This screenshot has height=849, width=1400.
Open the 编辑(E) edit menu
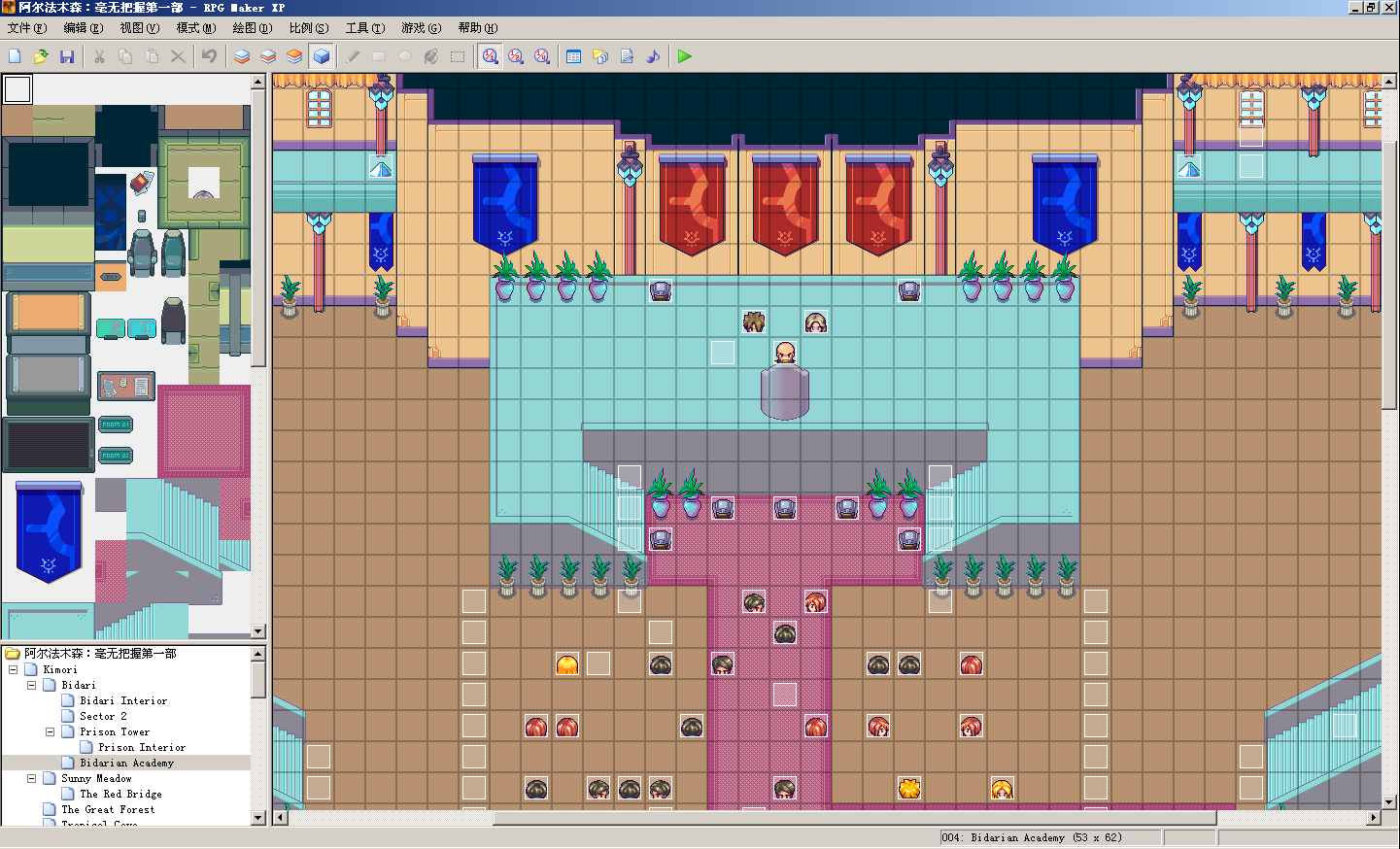[84, 28]
